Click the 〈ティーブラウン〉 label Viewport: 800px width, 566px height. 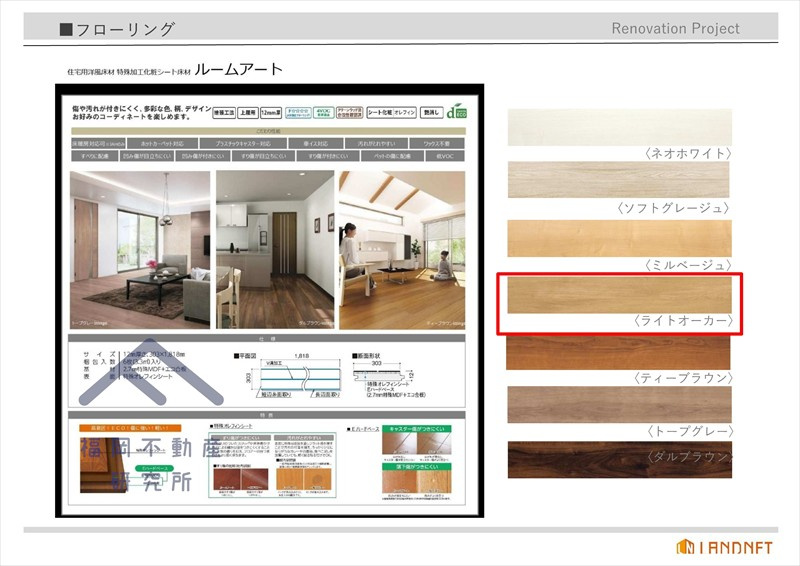(683, 378)
